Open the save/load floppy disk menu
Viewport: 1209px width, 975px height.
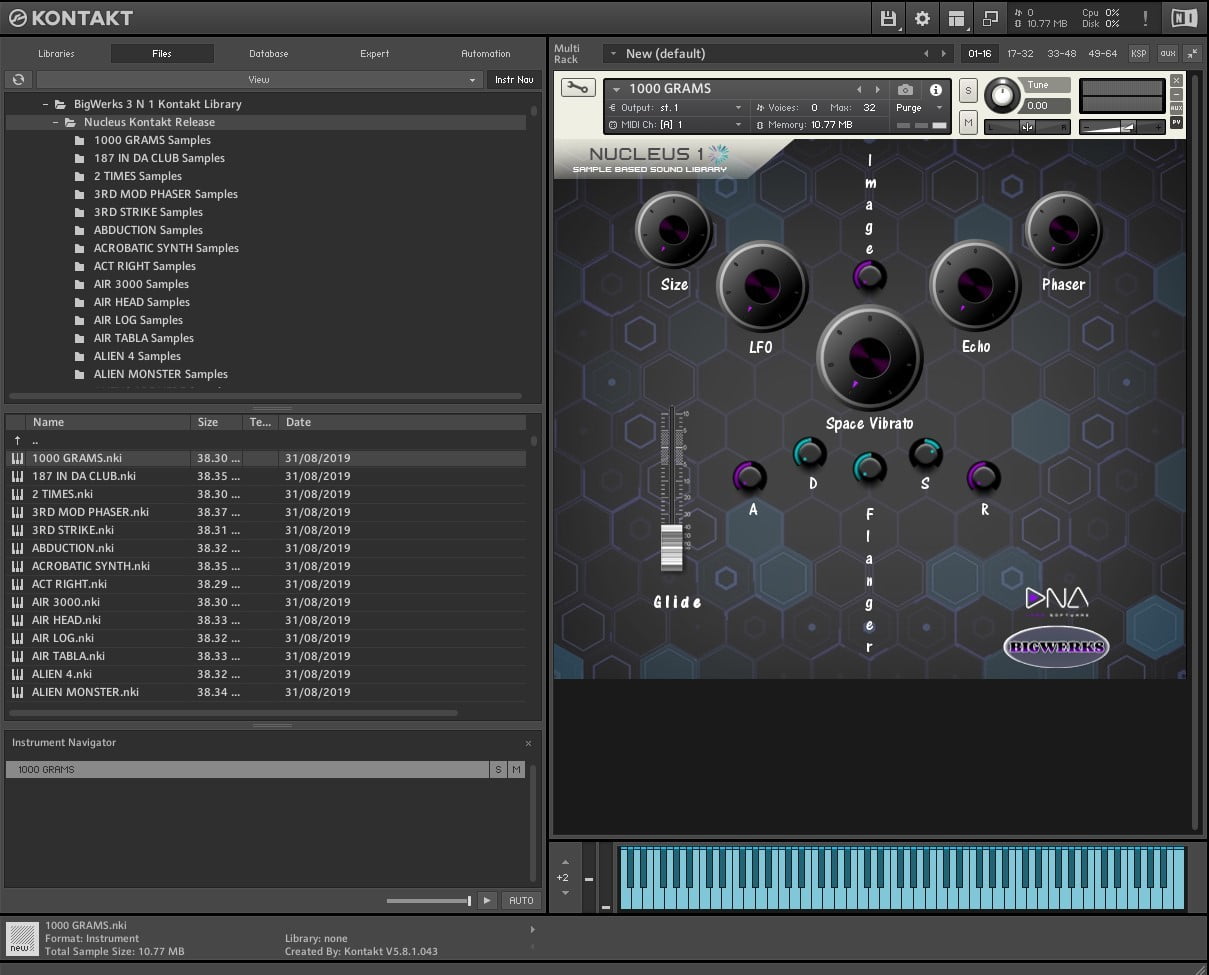tap(887, 18)
